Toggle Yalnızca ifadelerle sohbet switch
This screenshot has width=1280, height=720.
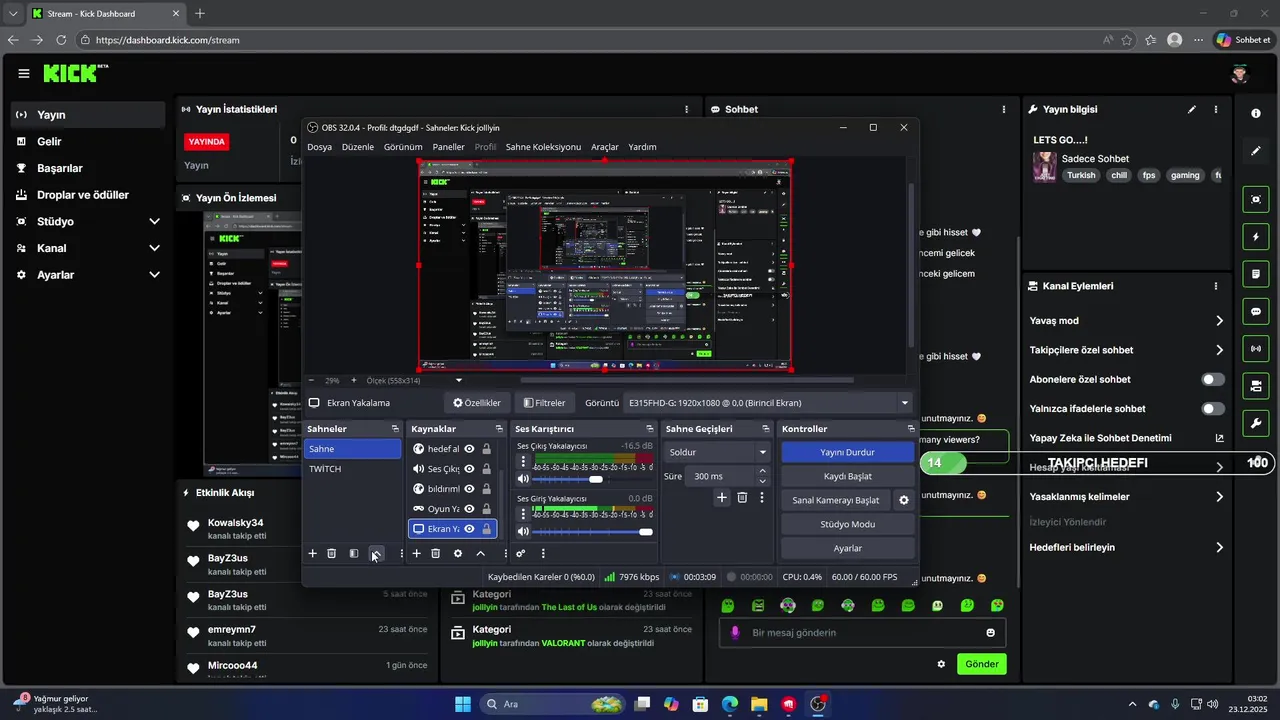tap(1213, 409)
